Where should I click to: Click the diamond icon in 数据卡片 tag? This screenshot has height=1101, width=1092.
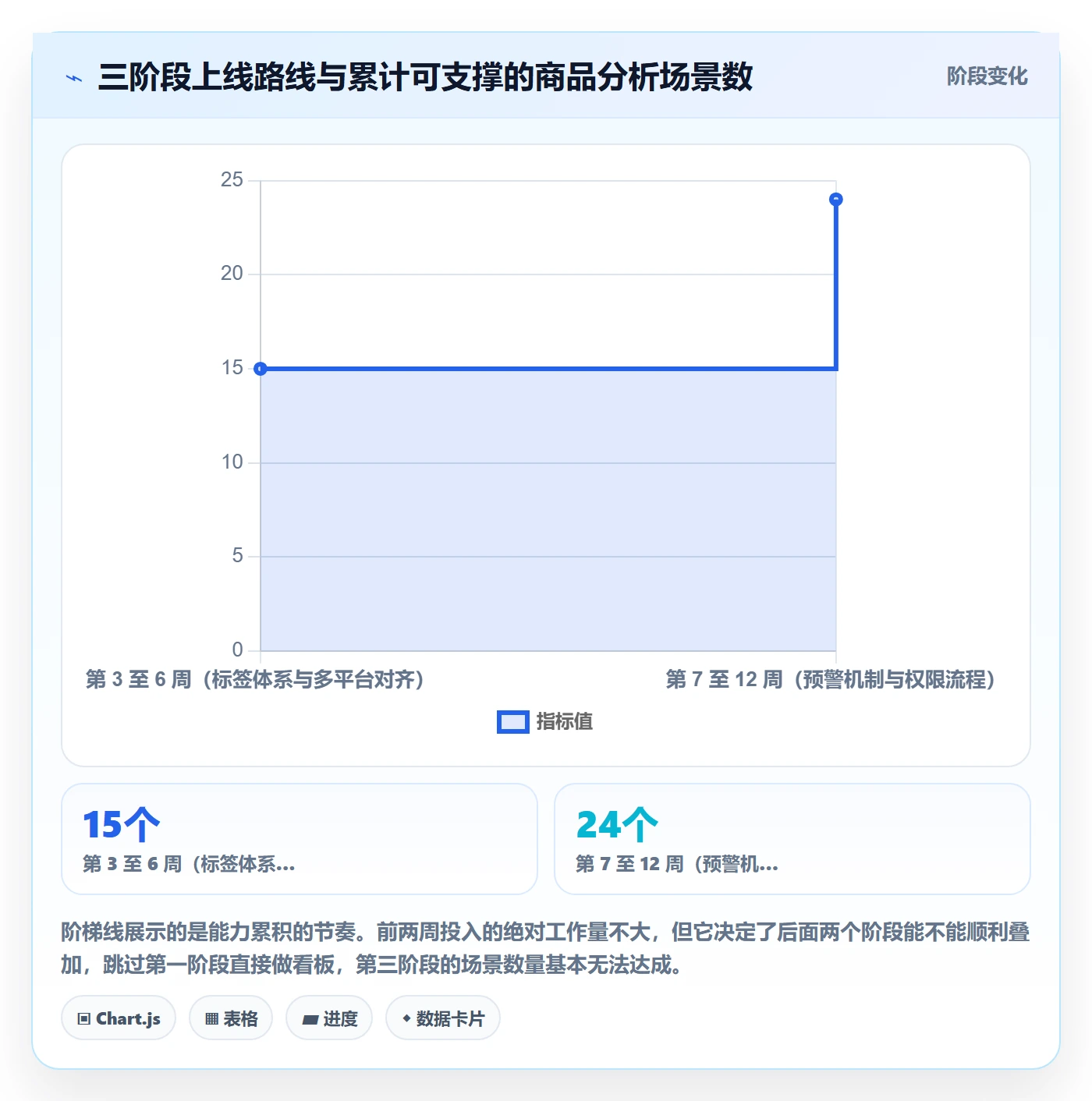click(406, 1018)
